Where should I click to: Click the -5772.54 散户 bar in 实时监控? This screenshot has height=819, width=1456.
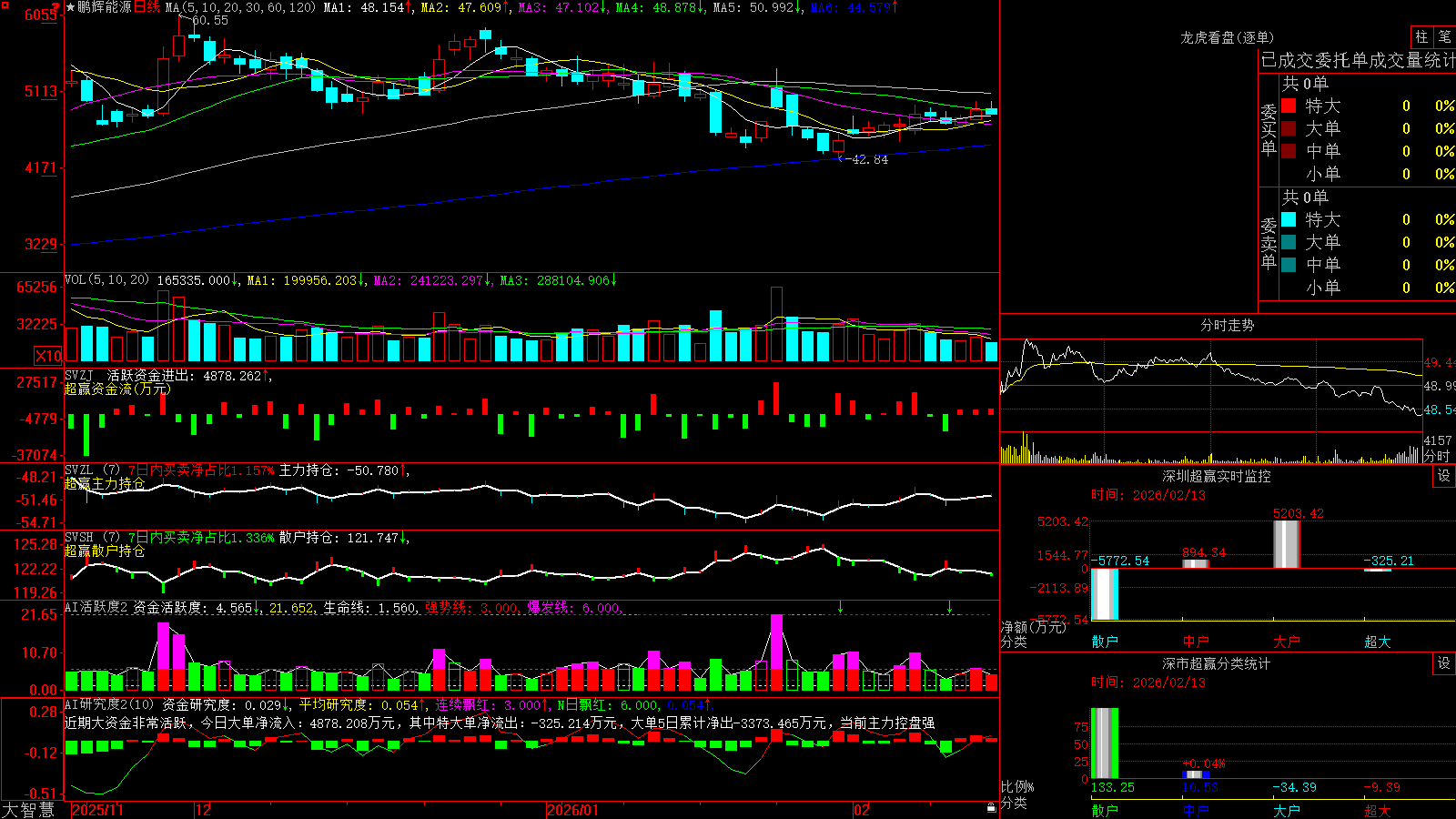coord(1105,594)
